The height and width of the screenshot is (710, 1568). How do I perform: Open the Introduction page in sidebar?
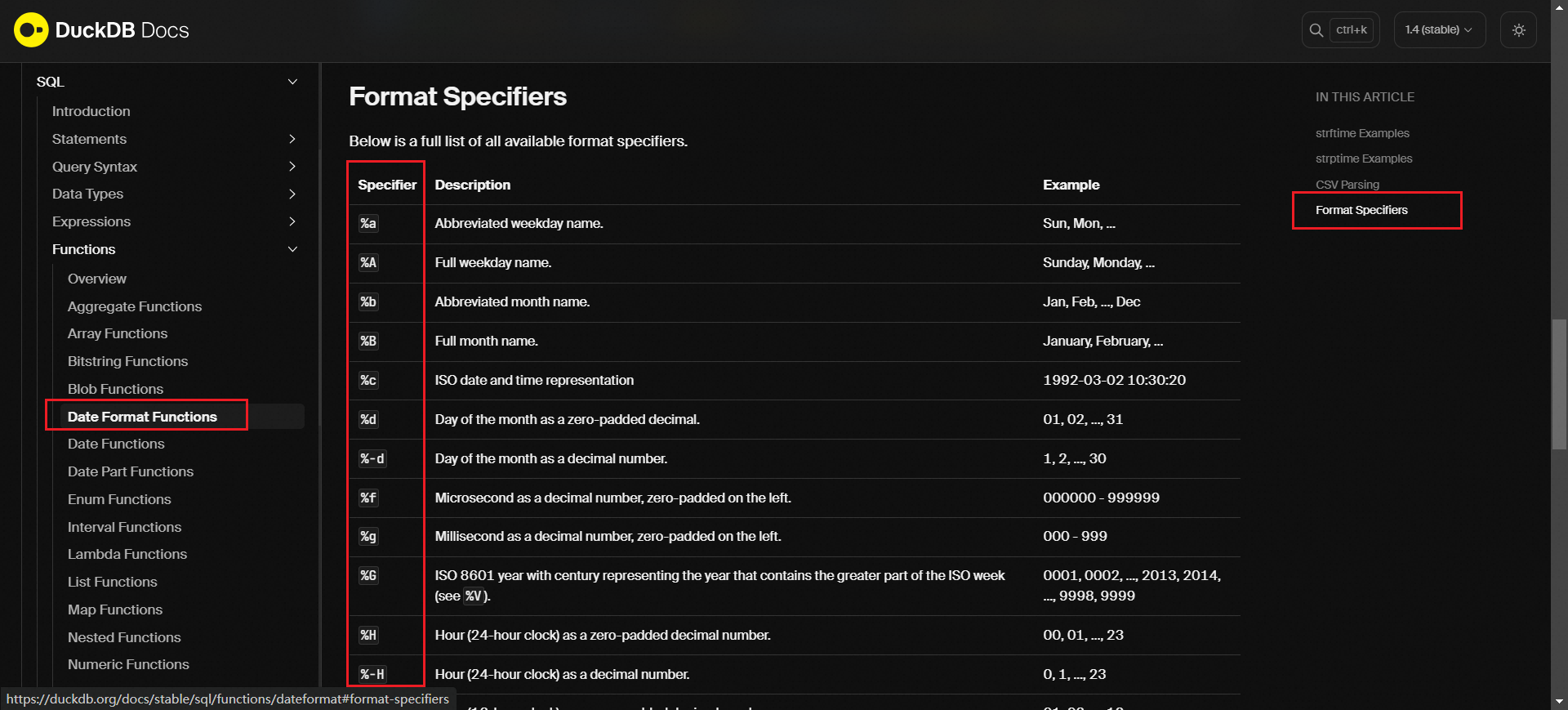click(91, 111)
